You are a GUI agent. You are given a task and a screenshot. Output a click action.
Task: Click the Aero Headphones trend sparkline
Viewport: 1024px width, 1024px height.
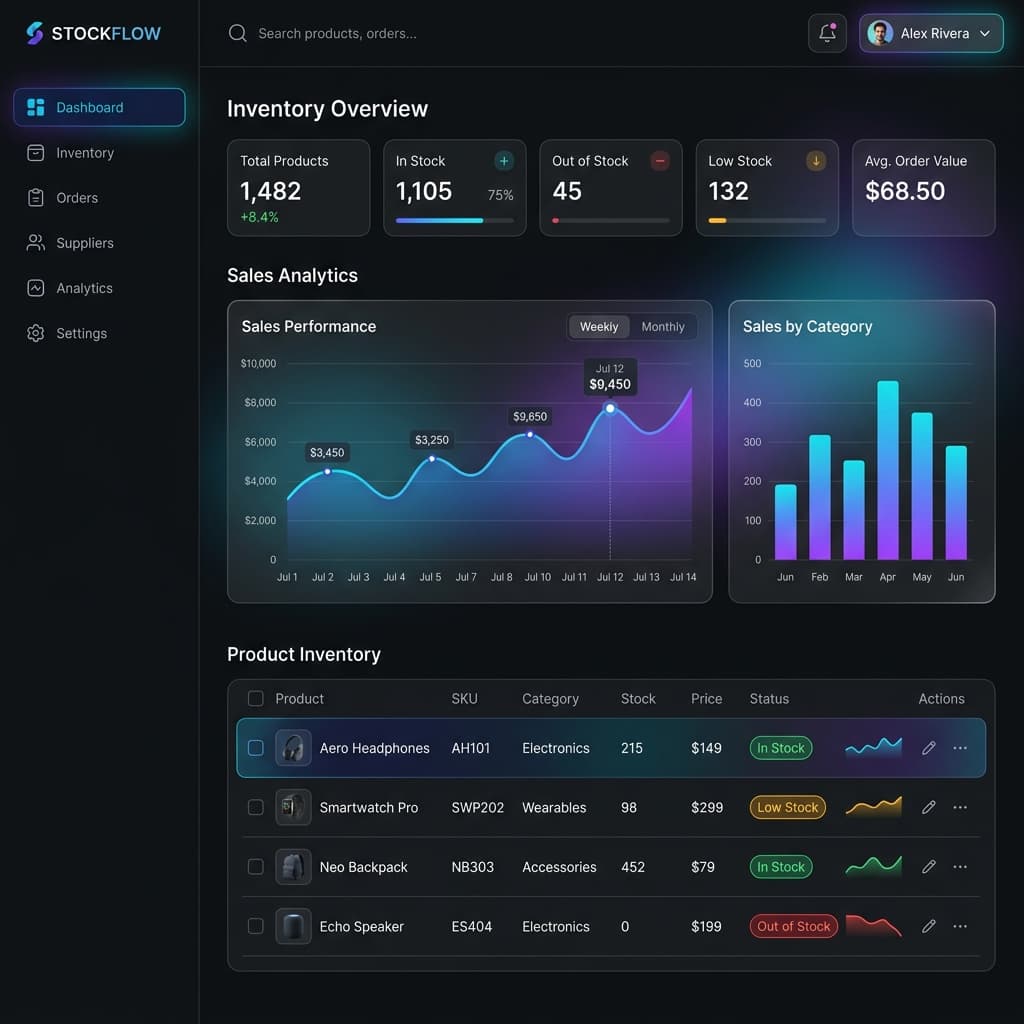[874, 746]
